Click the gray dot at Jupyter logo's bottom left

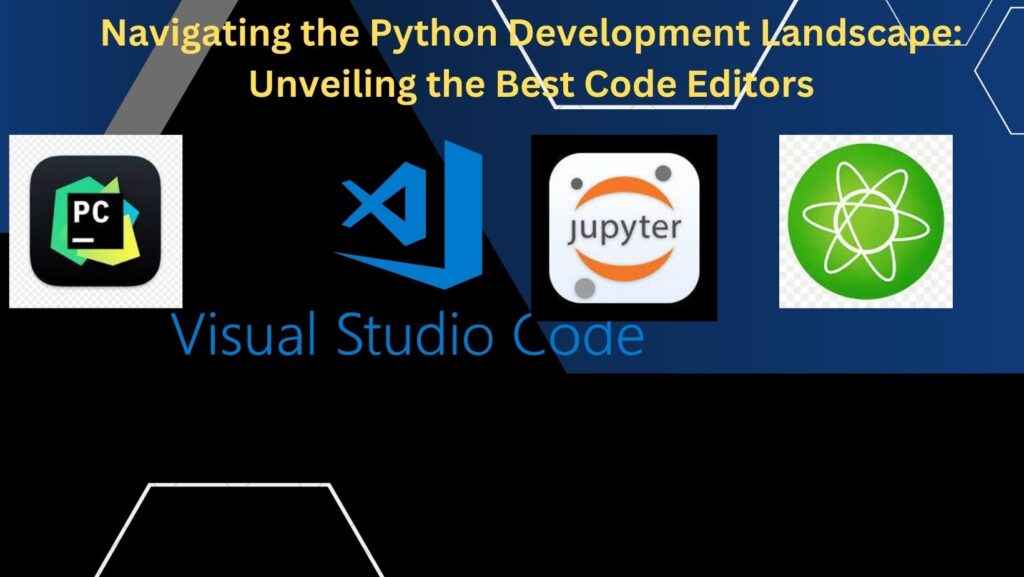(586, 287)
